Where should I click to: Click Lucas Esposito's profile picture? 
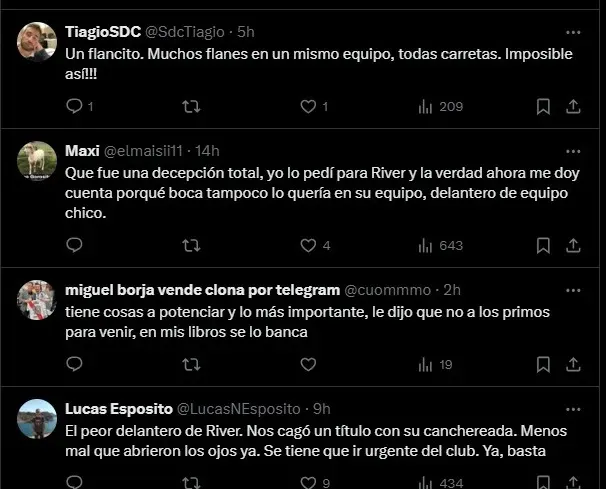(37, 419)
